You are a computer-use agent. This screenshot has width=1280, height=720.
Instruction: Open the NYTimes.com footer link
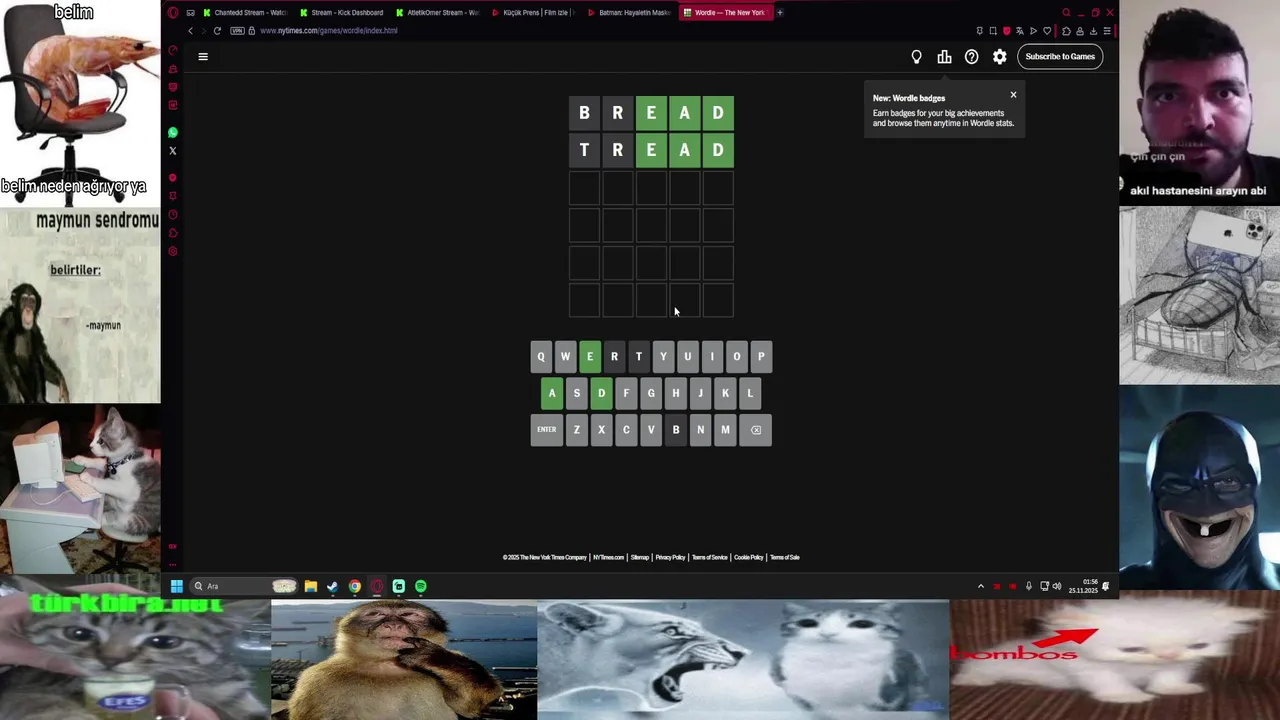click(x=608, y=558)
